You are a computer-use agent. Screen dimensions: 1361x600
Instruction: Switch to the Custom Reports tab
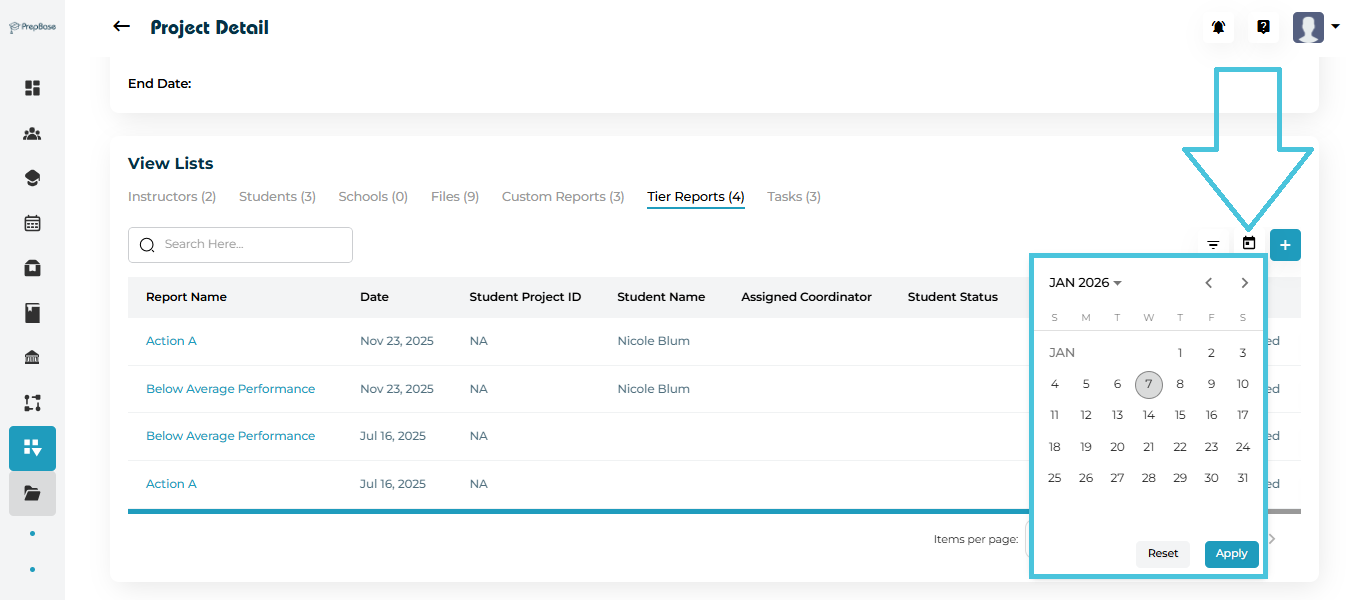[562, 197]
